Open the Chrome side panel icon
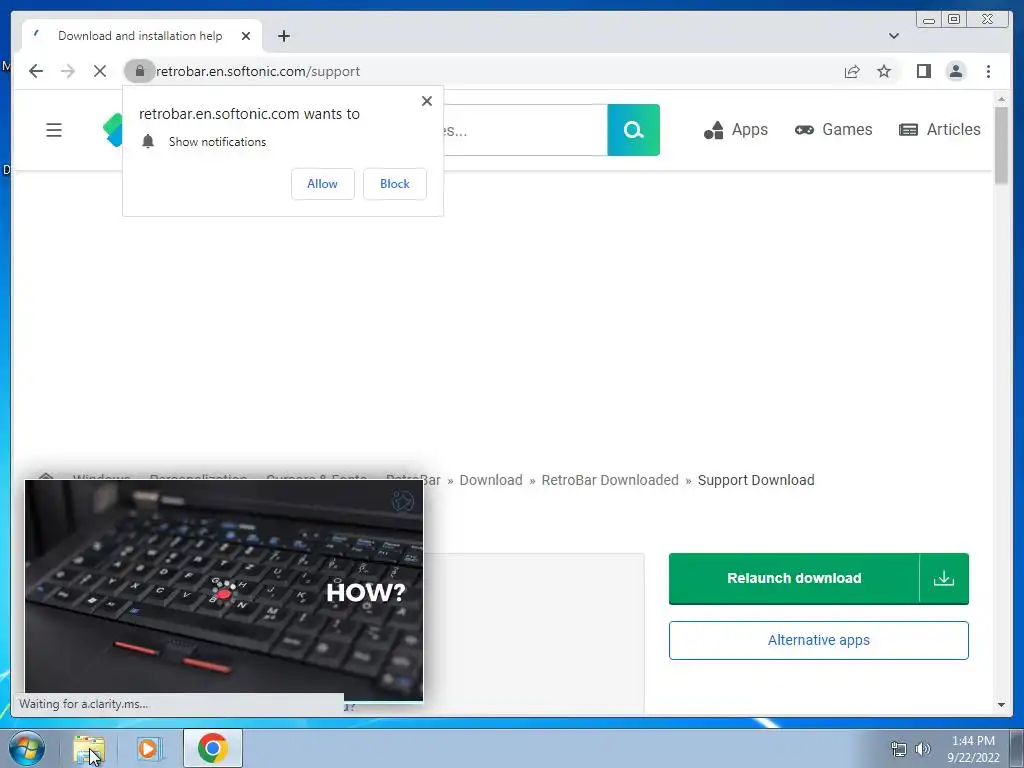1024x768 pixels. (923, 71)
